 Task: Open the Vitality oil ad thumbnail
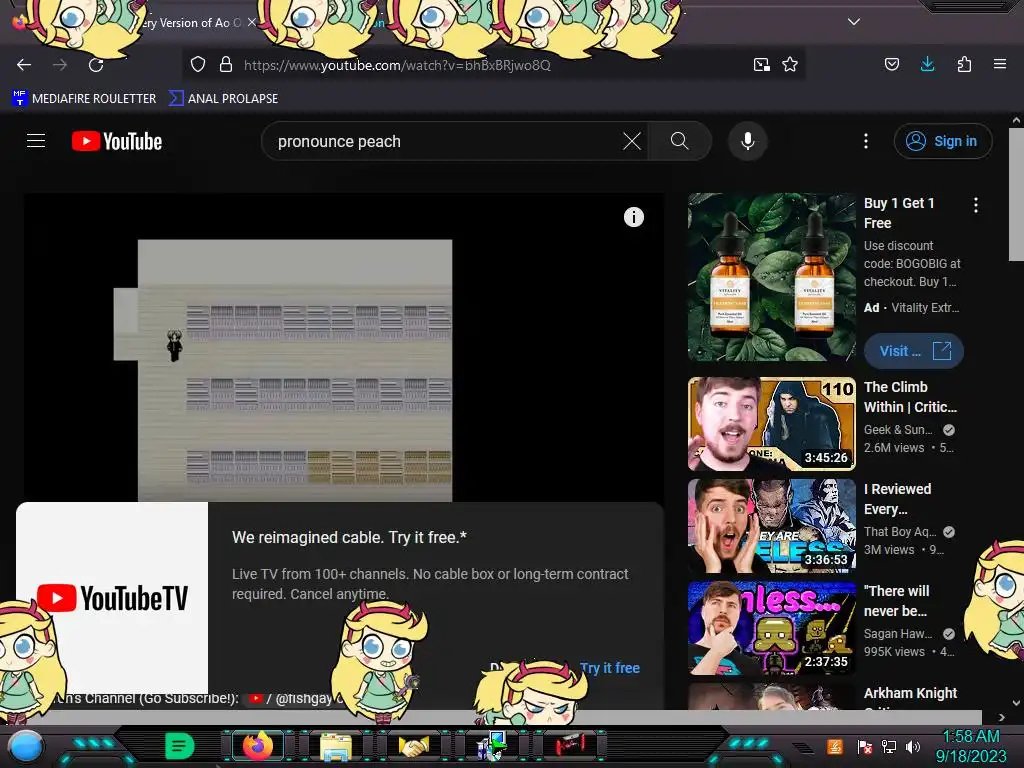pos(771,277)
